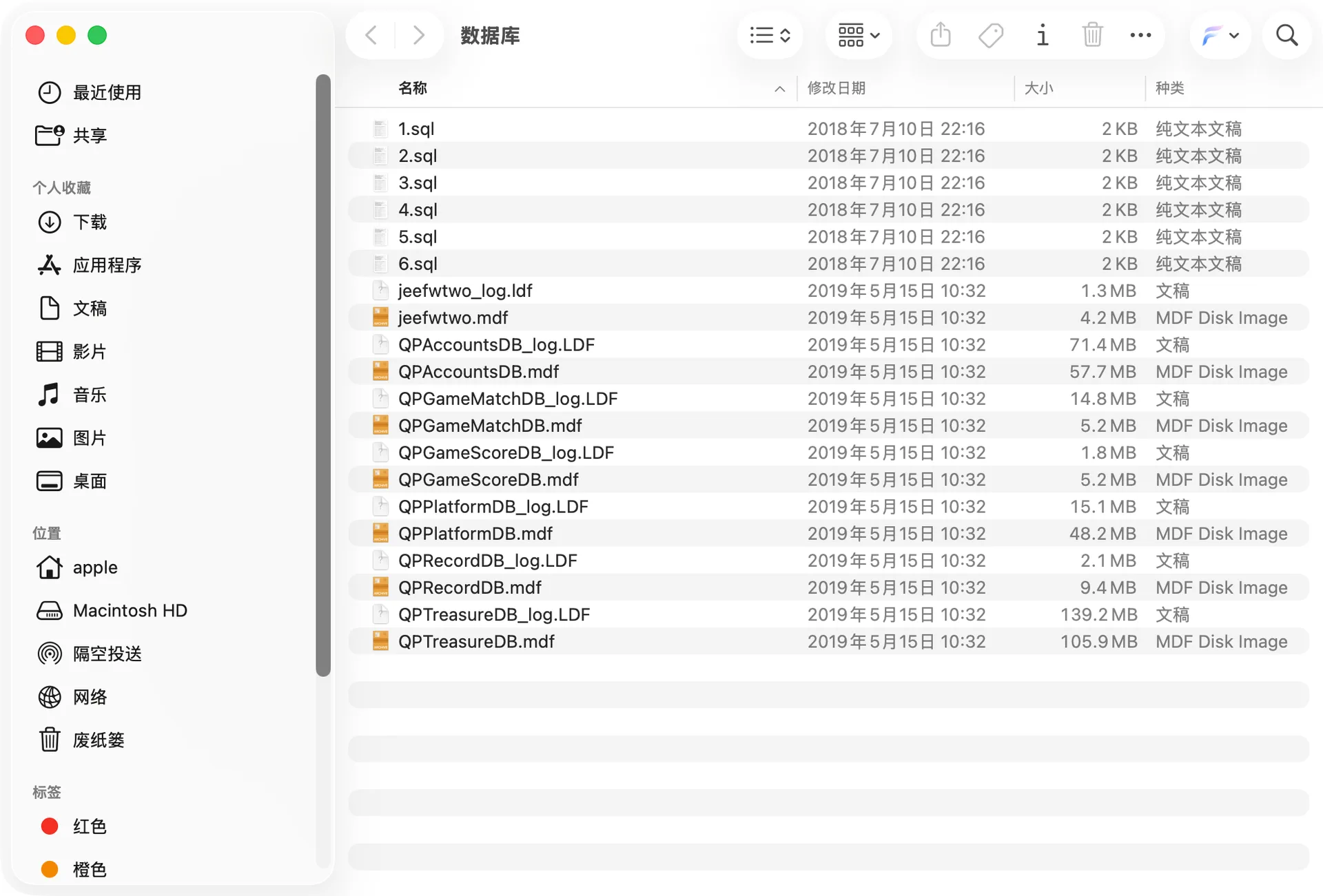This screenshot has height=896, width=1323.
Task: Click the Macintosh HD disk icon
Action: [49, 611]
